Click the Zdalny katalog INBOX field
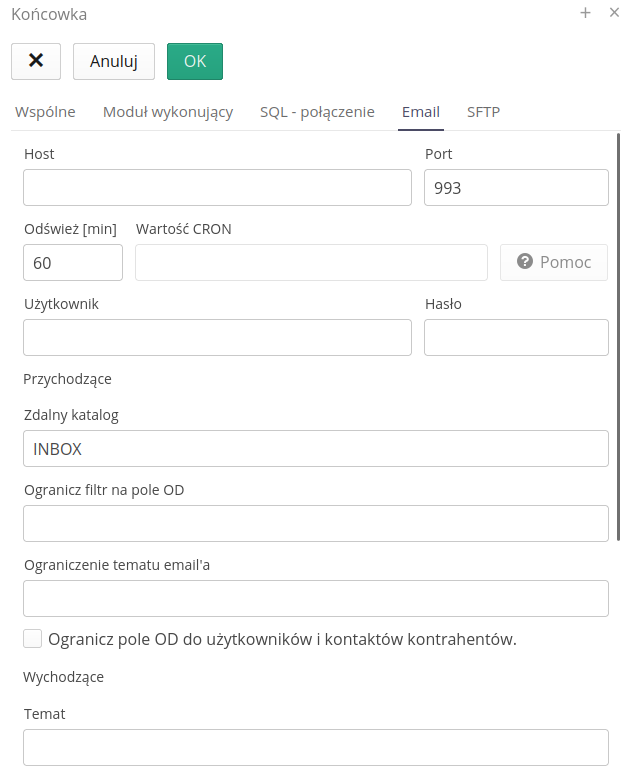This screenshot has height=776, width=625. [315, 448]
